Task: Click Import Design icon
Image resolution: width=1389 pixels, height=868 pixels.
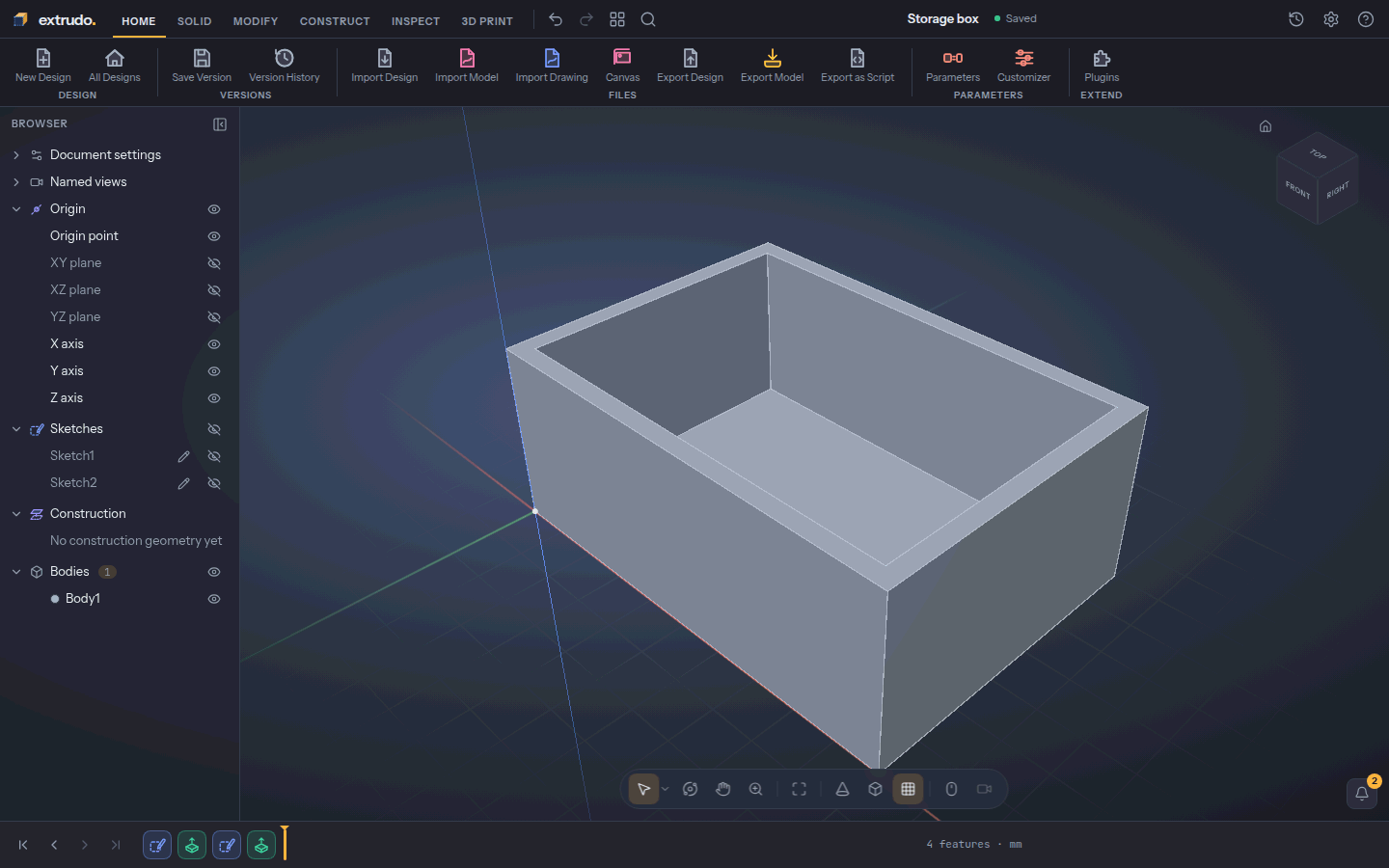Action: (x=384, y=58)
